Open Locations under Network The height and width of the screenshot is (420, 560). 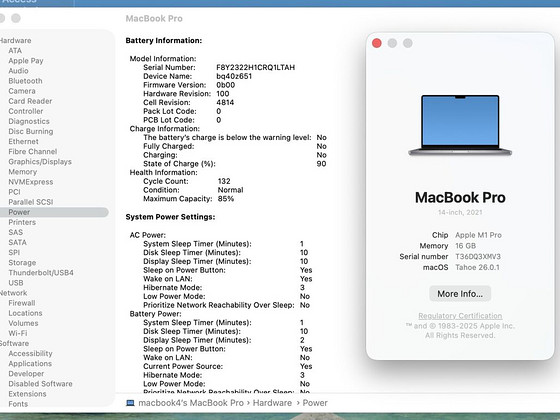coord(25,313)
